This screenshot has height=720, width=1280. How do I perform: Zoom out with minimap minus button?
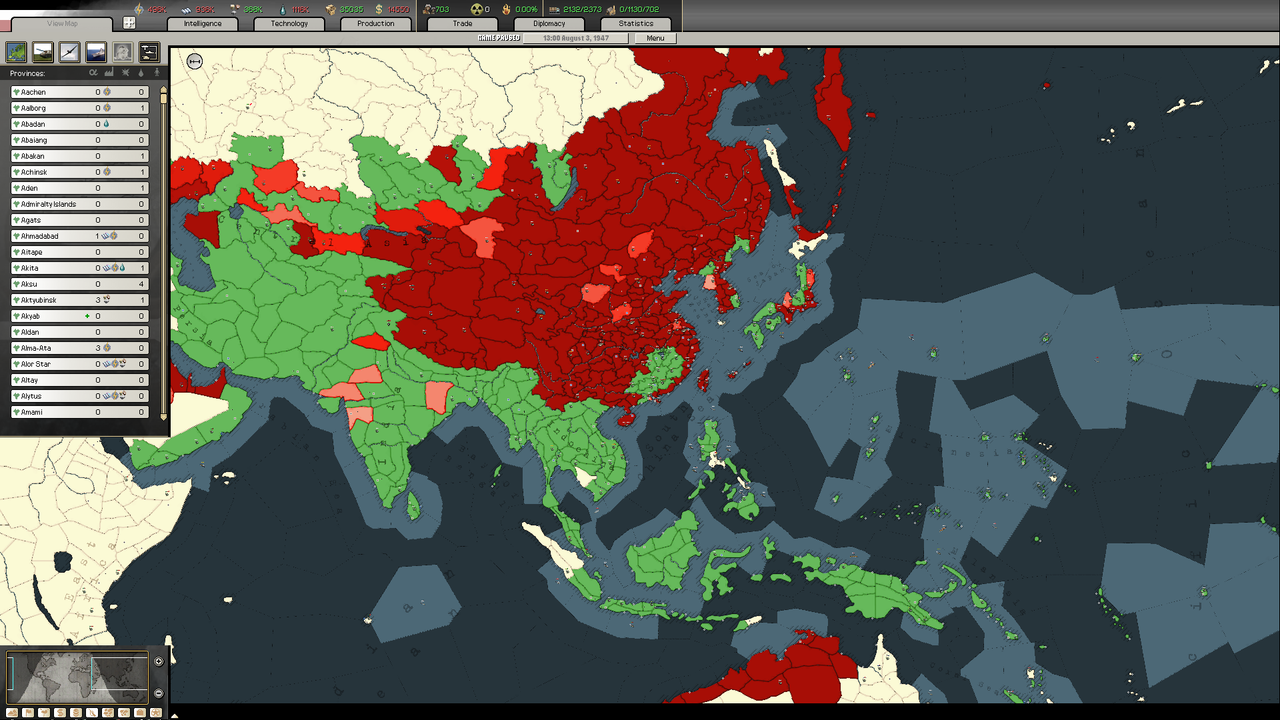(x=159, y=693)
